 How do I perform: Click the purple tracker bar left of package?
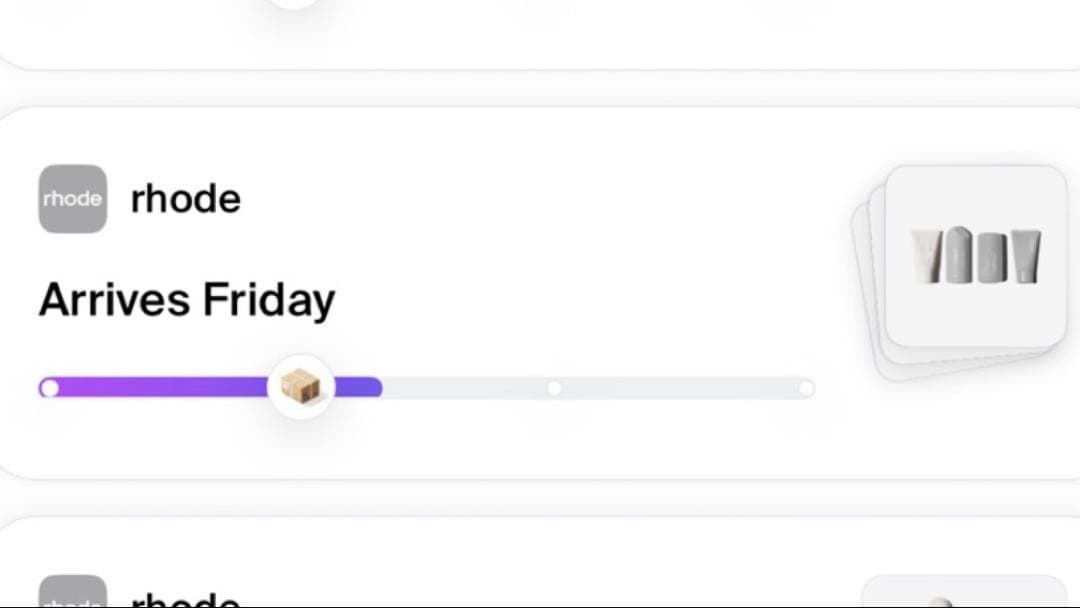160,388
